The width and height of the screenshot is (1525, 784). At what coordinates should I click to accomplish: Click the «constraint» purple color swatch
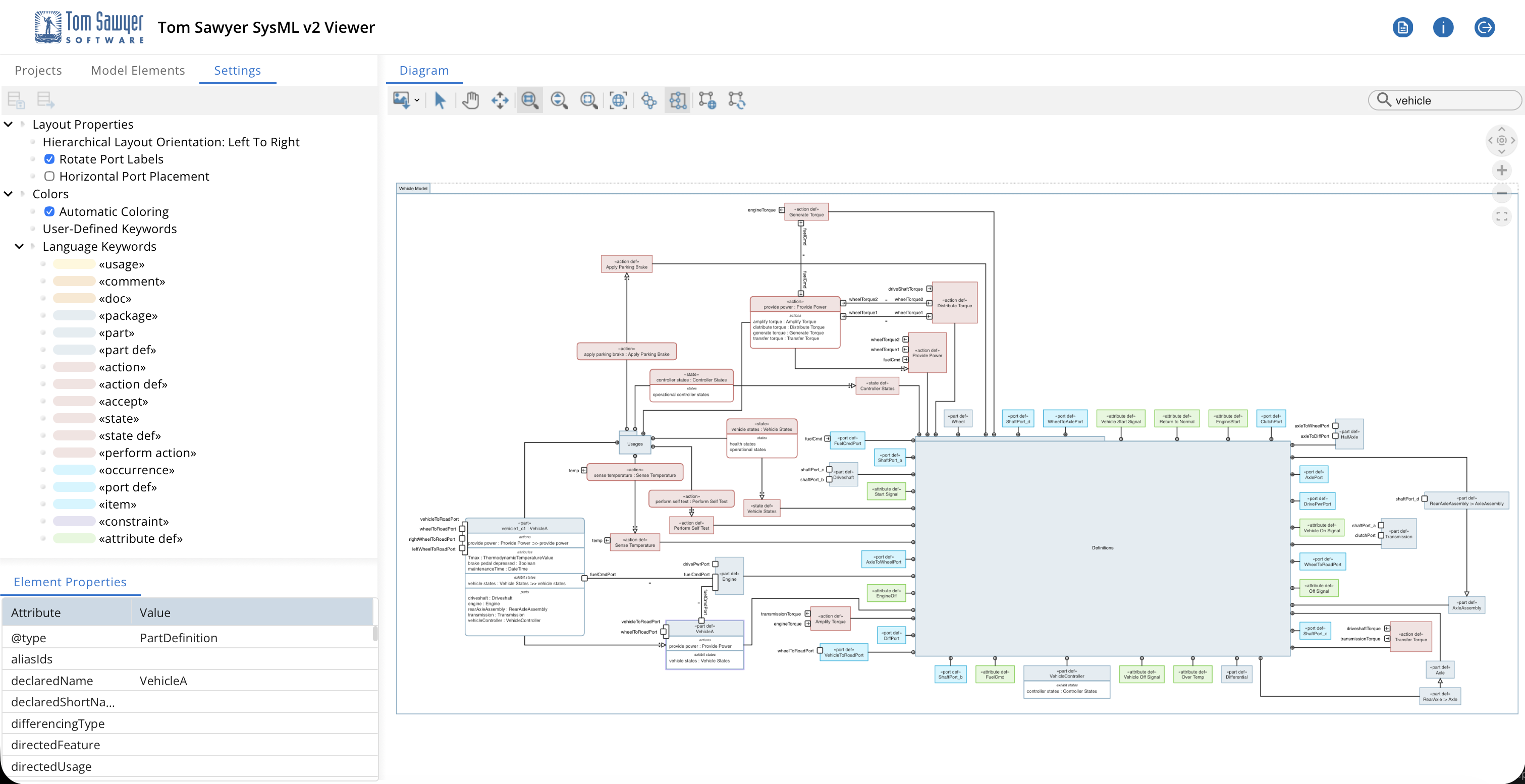[x=74, y=521]
